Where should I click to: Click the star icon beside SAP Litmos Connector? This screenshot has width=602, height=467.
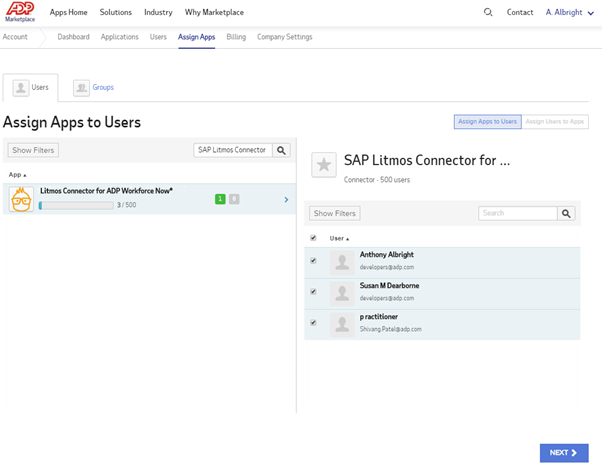coord(324,165)
